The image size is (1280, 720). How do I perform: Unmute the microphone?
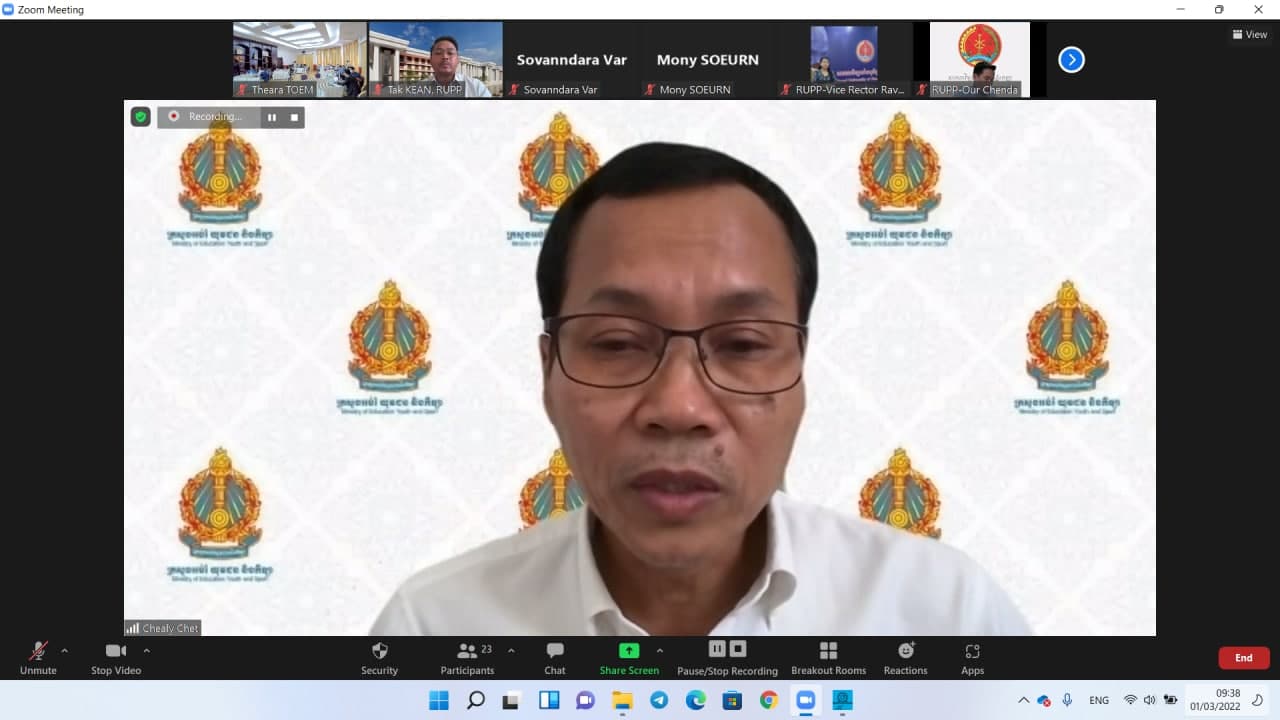[x=38, y=658]
